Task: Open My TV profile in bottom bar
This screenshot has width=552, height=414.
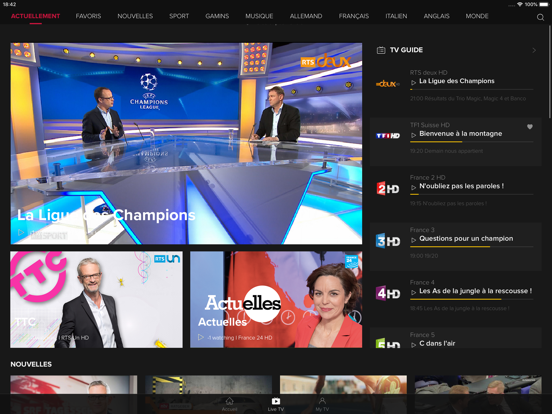Action: tap(322, 404)
